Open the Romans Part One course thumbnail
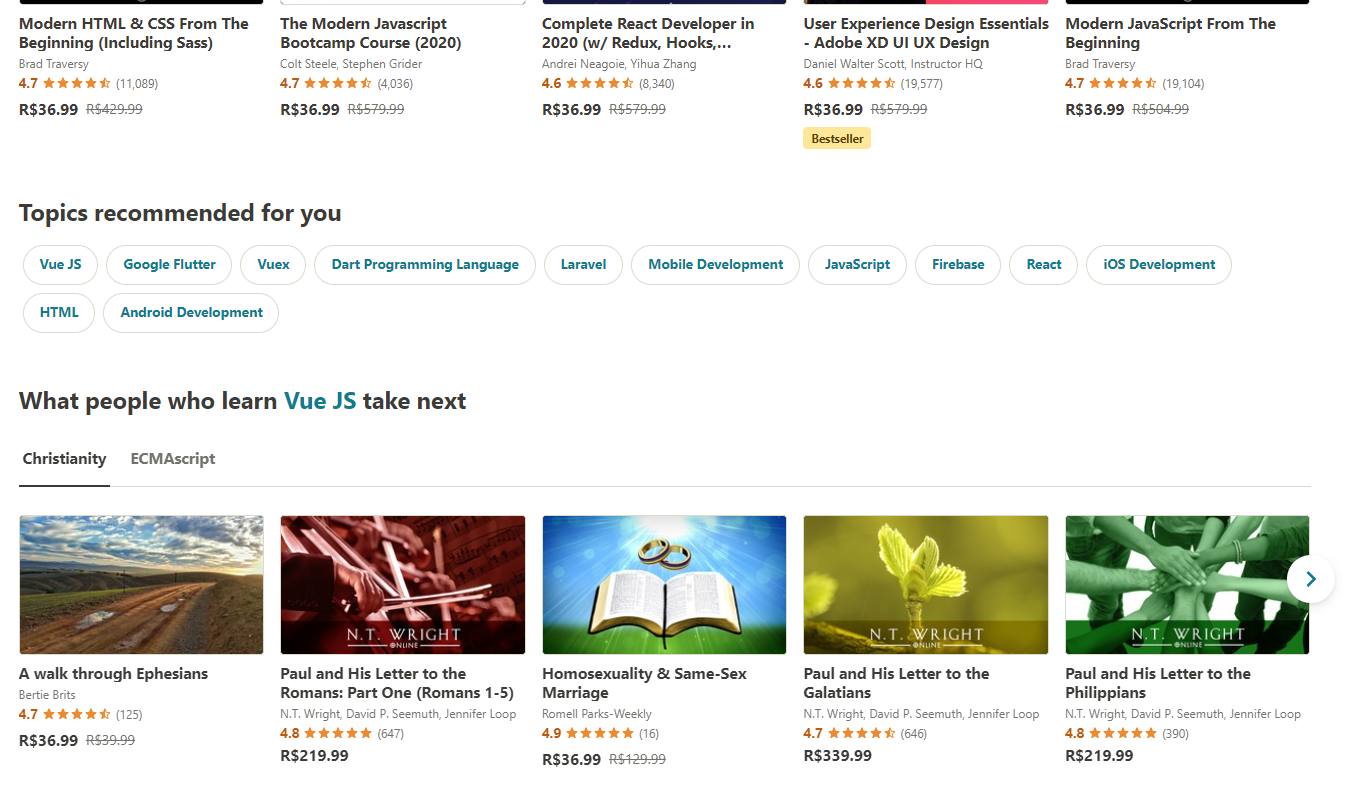This screenshot has width=1346, height=794. tap(402, 585)
